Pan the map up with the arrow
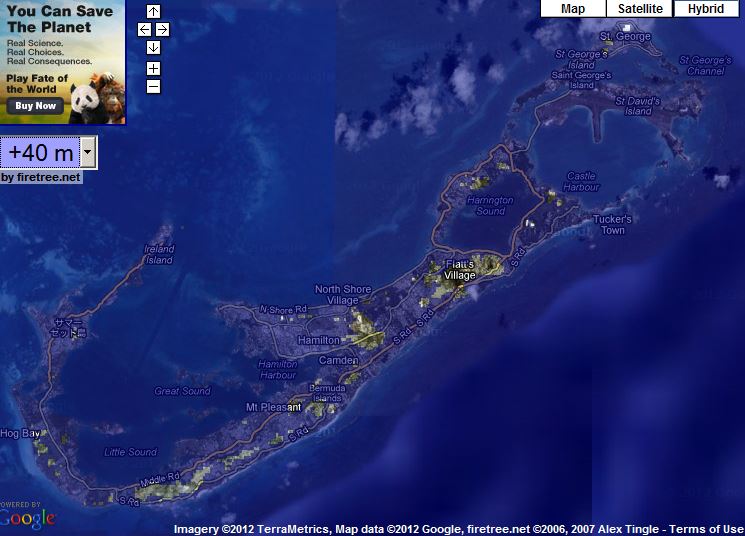Viewport: 745px width, 536px height. [x=153, y=11]
